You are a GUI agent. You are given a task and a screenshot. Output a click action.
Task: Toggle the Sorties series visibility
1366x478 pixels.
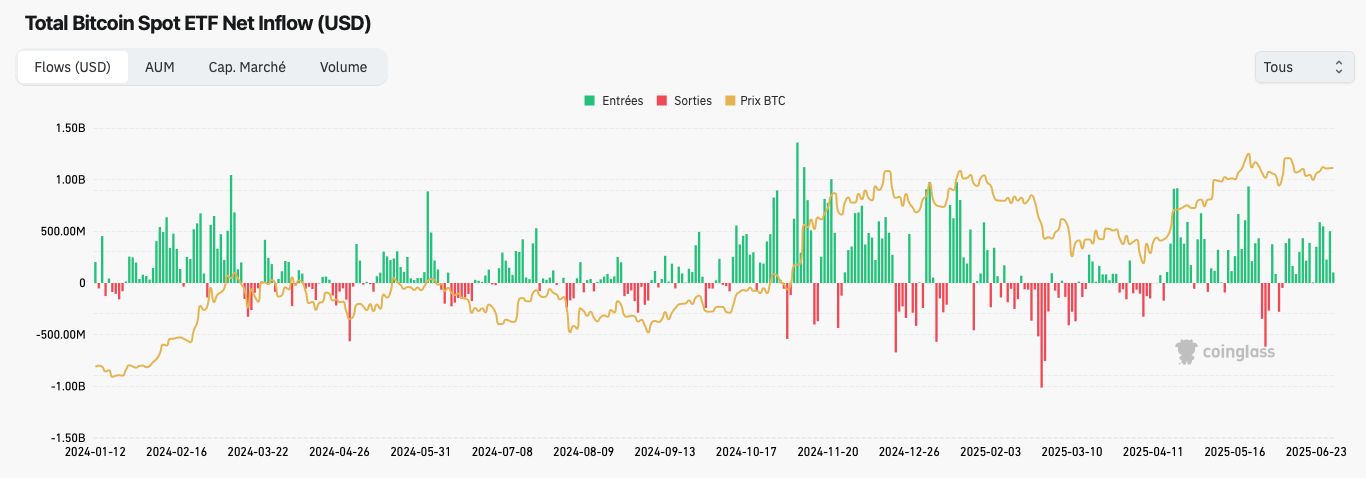click(x=684, y=101)
